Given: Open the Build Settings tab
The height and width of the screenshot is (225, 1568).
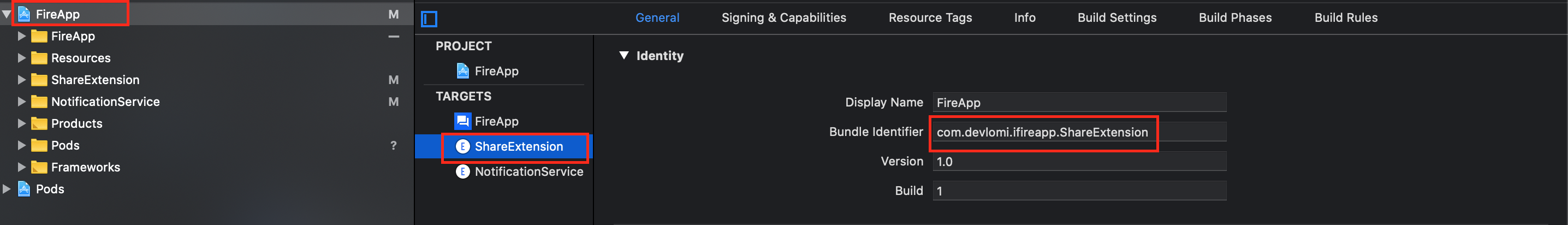Looking at the screenshot, I should pos(1116,17).
